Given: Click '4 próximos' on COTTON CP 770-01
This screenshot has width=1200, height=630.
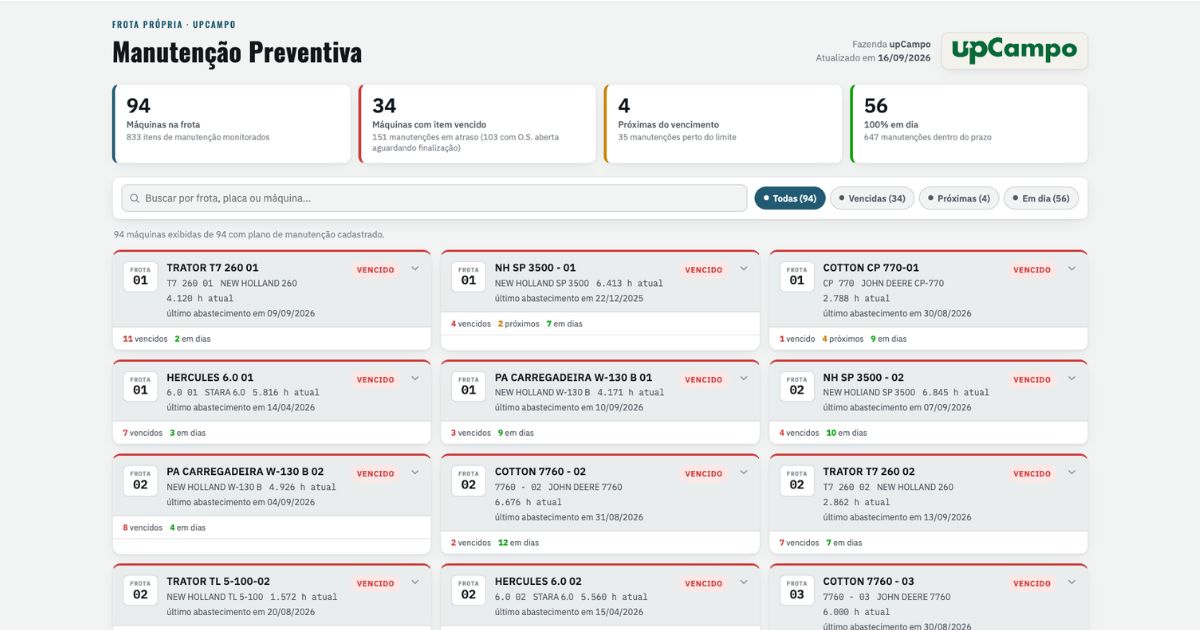Looking at the screenshot, I should click(x=843, y=339).
